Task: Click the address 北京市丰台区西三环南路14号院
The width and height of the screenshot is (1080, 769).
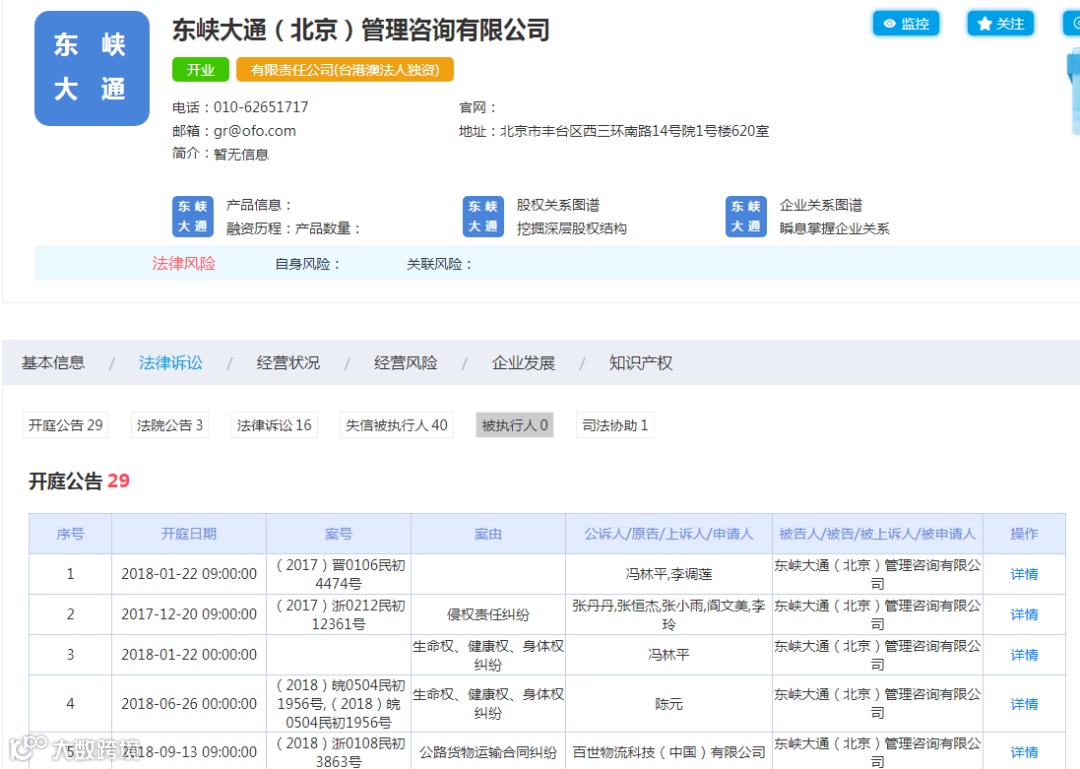Action: tap(634, 131)
